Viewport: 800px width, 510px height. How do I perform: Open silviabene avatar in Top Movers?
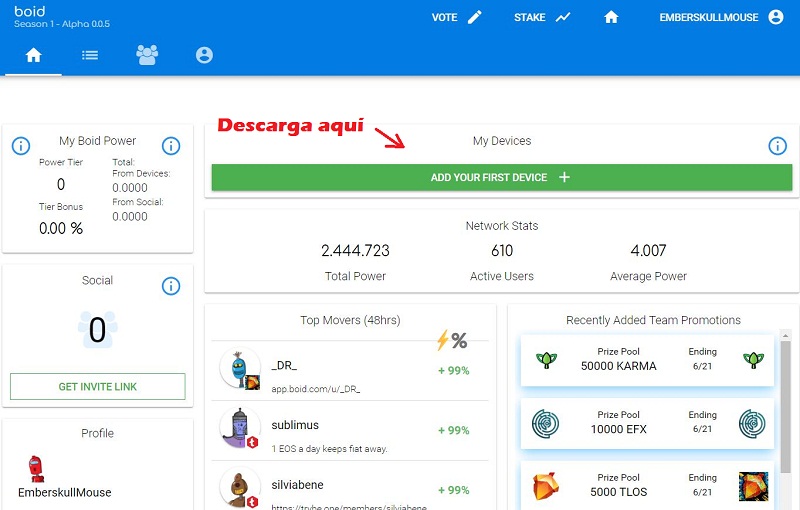tap(240, 489)
